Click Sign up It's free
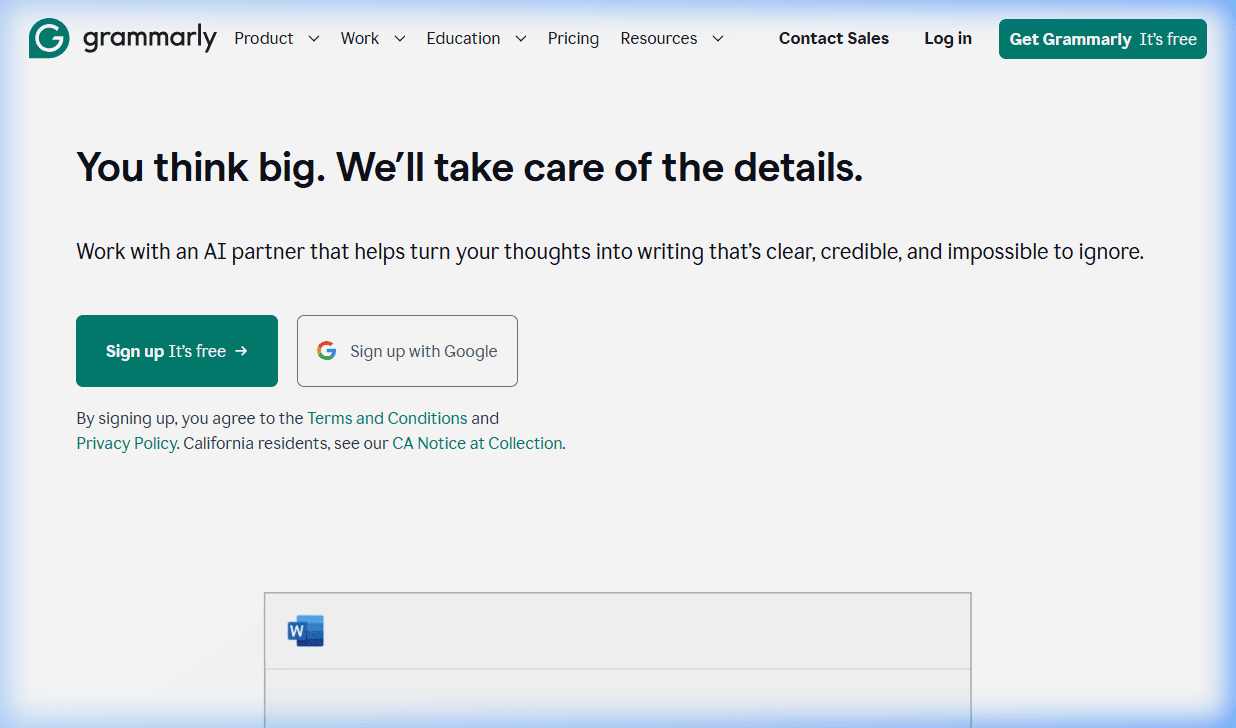This screenshot has width=1236, height=728. click(176, 350)
